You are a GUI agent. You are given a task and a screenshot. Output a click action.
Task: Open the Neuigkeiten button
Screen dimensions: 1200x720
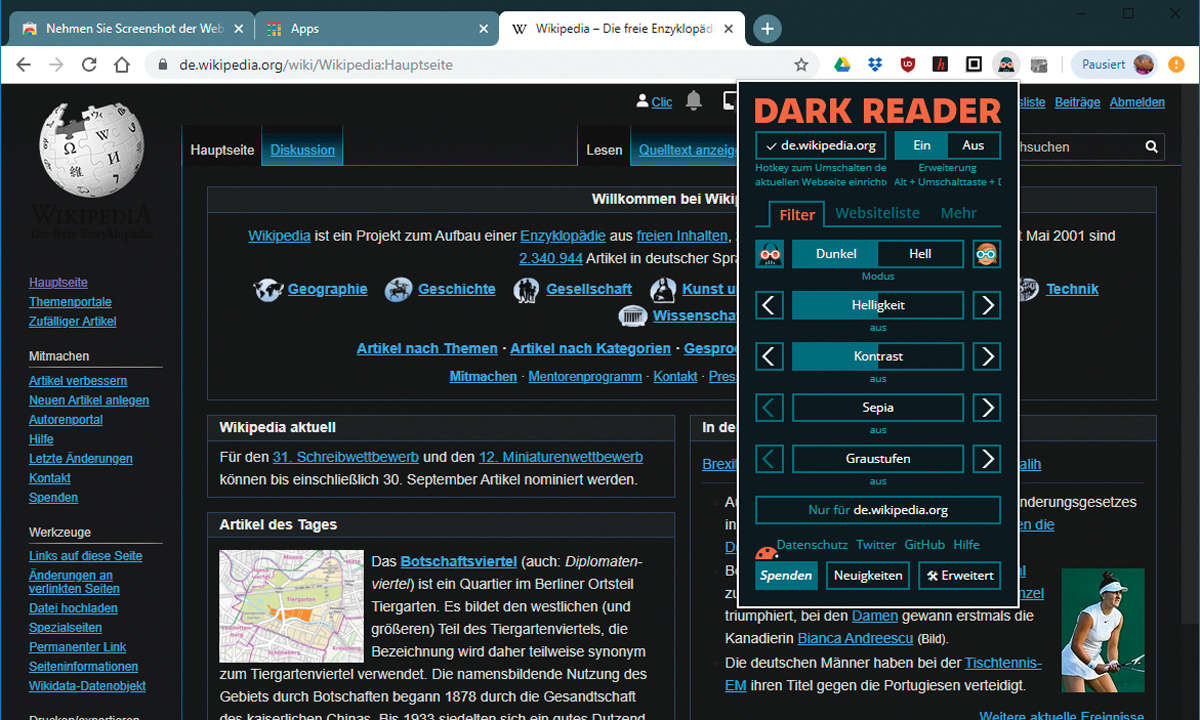868,575
